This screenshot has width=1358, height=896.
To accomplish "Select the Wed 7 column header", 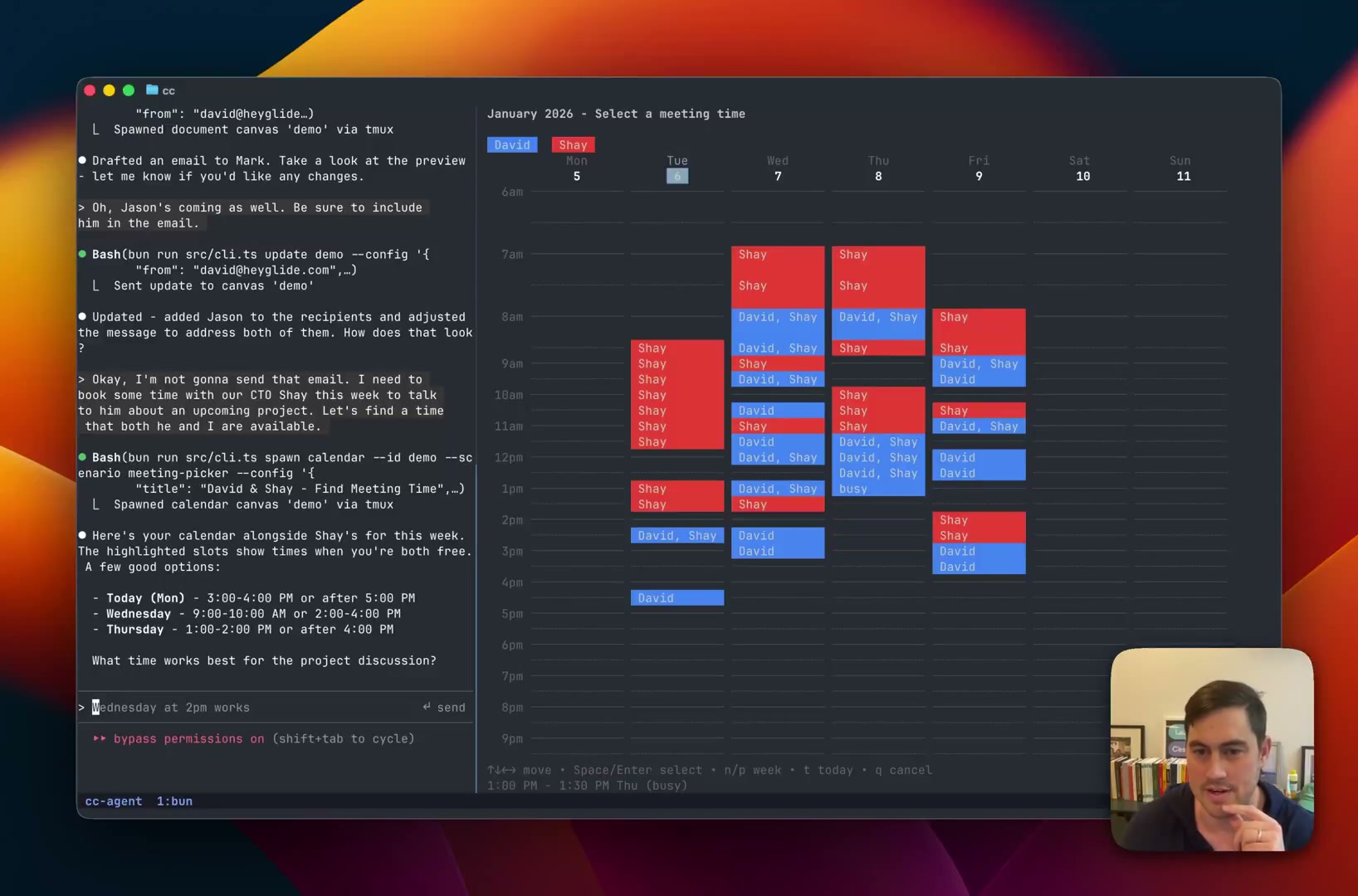I will [778, 168].
